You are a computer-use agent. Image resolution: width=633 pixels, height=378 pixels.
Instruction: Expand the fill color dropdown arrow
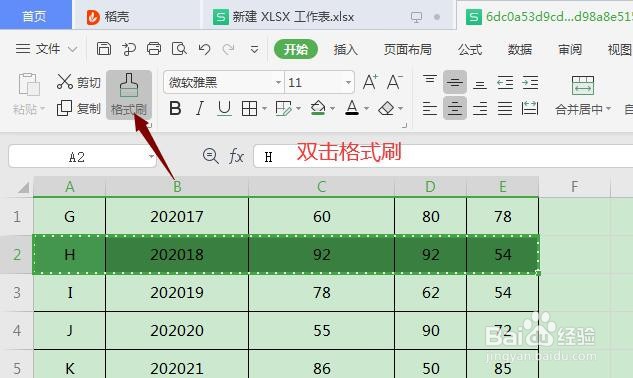tap(333, 109)
